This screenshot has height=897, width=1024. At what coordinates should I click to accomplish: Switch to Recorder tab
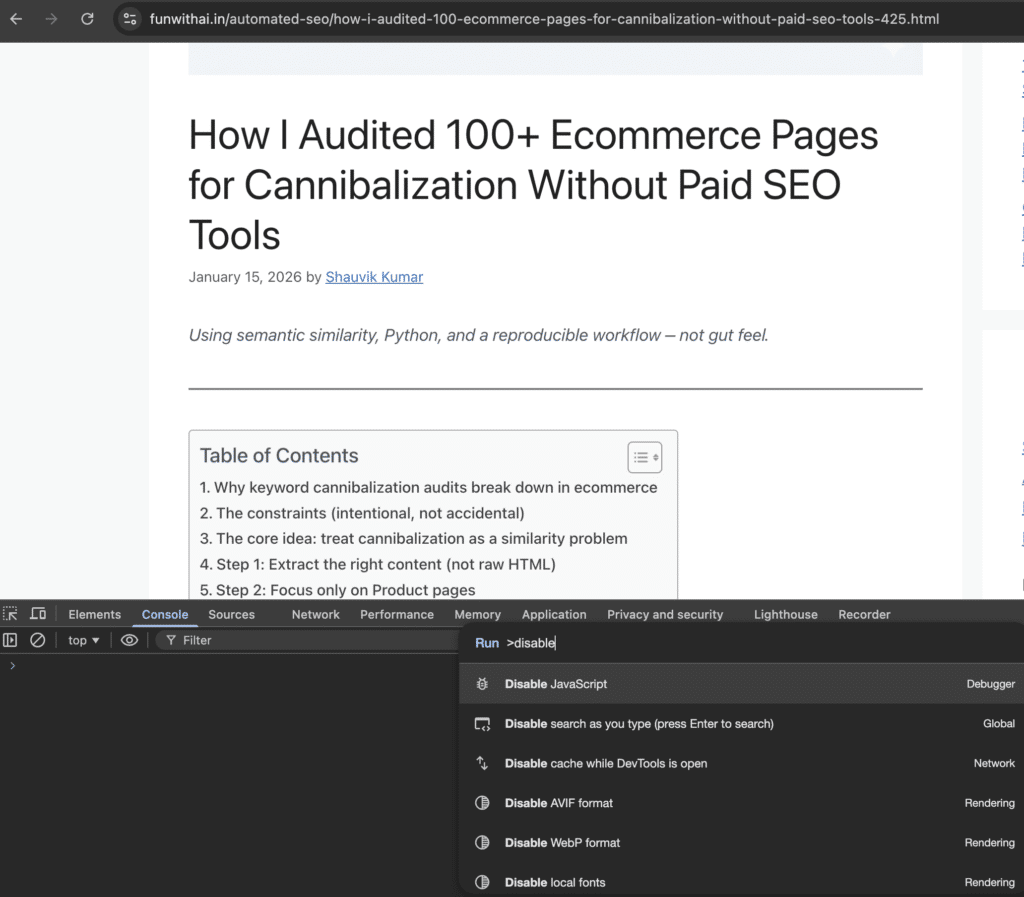coord(864,614)
